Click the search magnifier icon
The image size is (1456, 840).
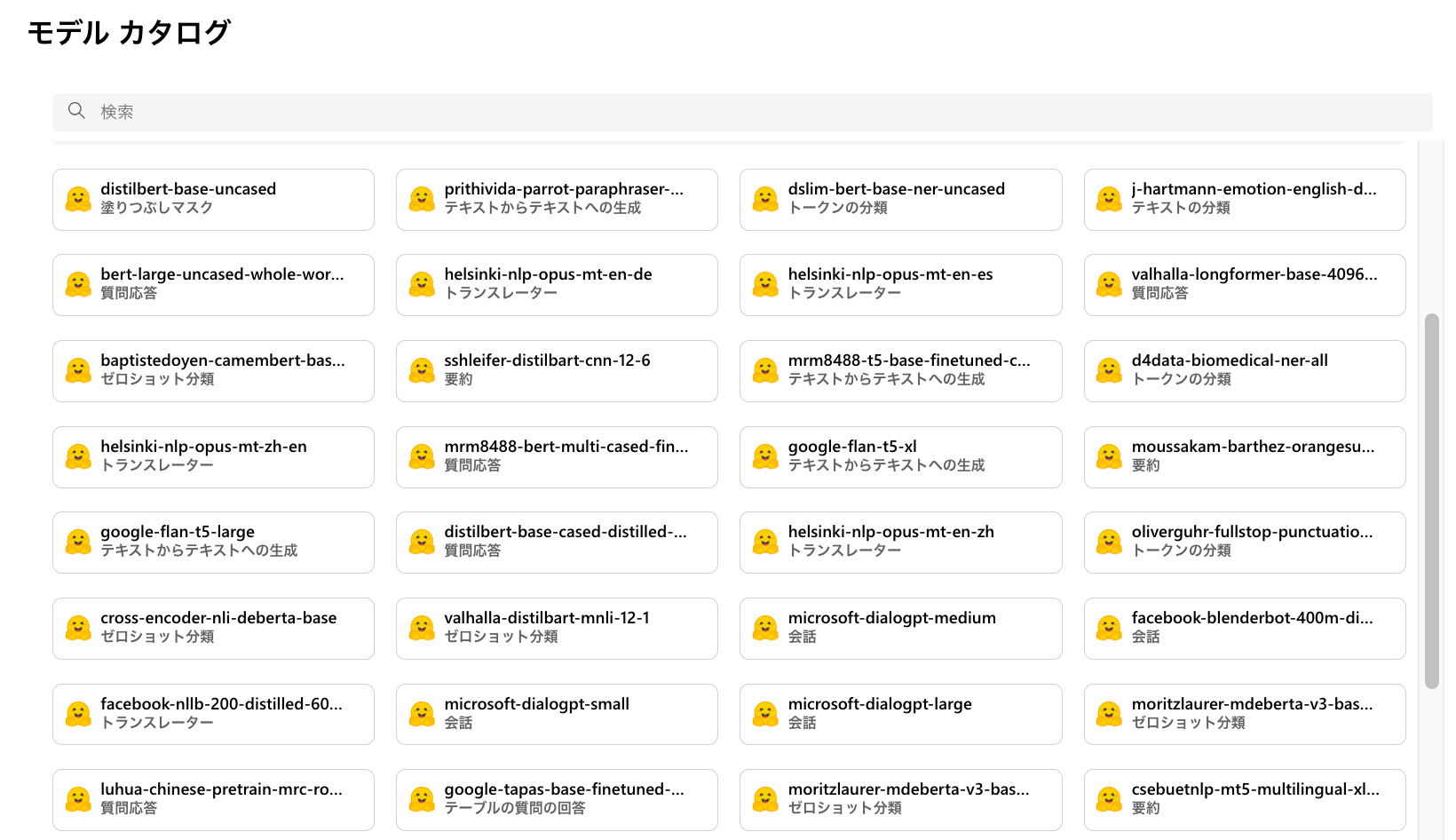click(76, 110)
